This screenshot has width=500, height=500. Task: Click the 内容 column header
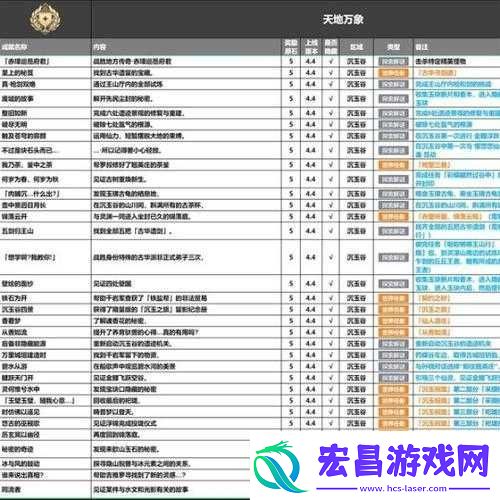click(100, 47)
